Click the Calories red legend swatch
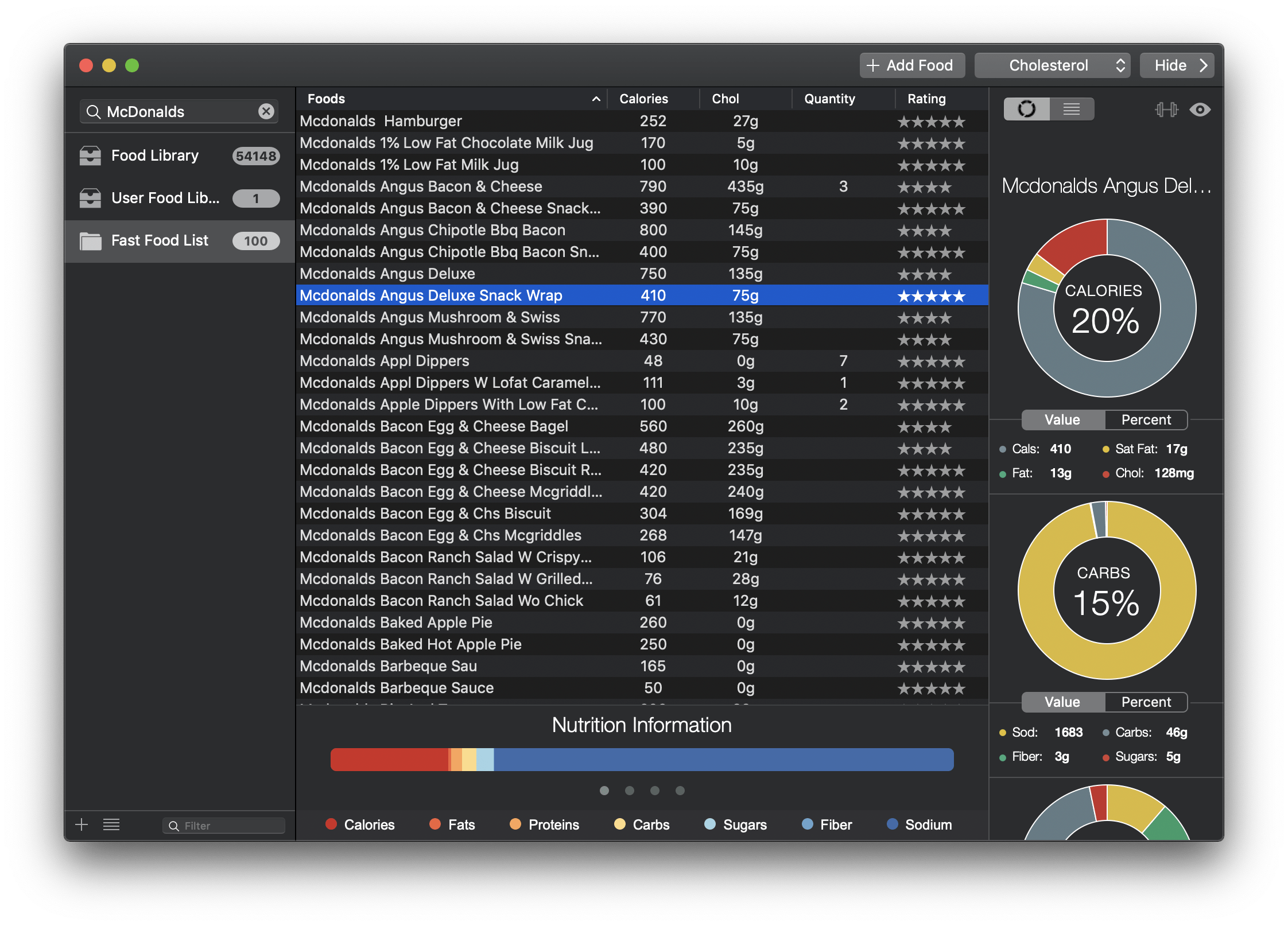The width and height of the screenshot is (1288, 926). pos(331,824)
